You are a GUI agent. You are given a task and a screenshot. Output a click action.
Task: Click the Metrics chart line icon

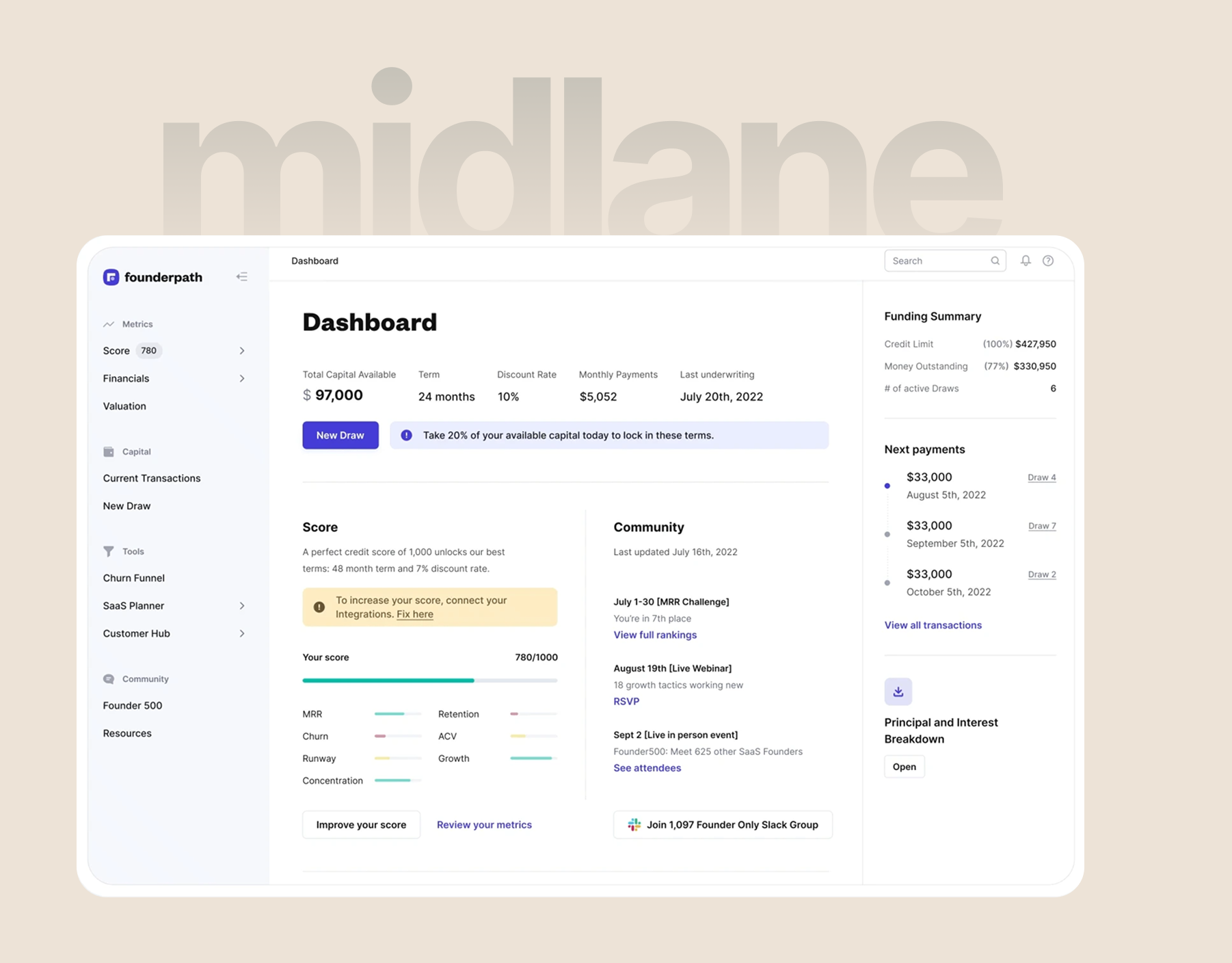point(109,324)
